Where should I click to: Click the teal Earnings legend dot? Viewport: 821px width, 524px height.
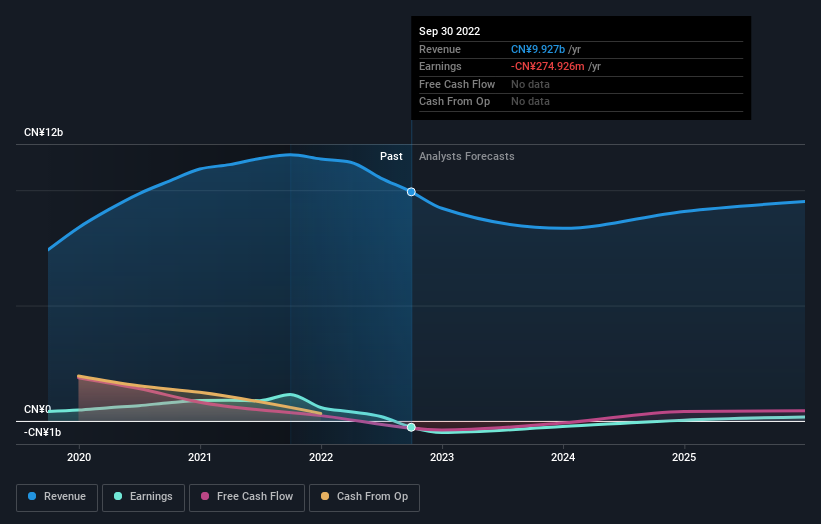click(x=118, y=496)
